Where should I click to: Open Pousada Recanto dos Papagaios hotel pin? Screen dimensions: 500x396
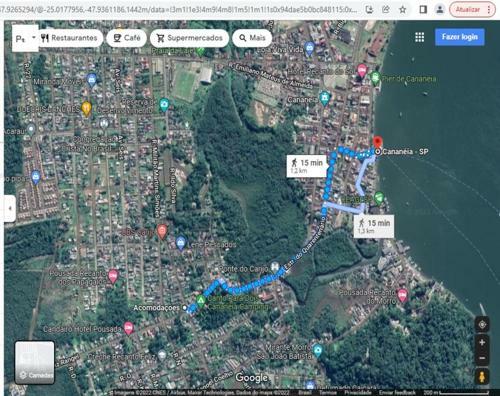coord(113,276)
